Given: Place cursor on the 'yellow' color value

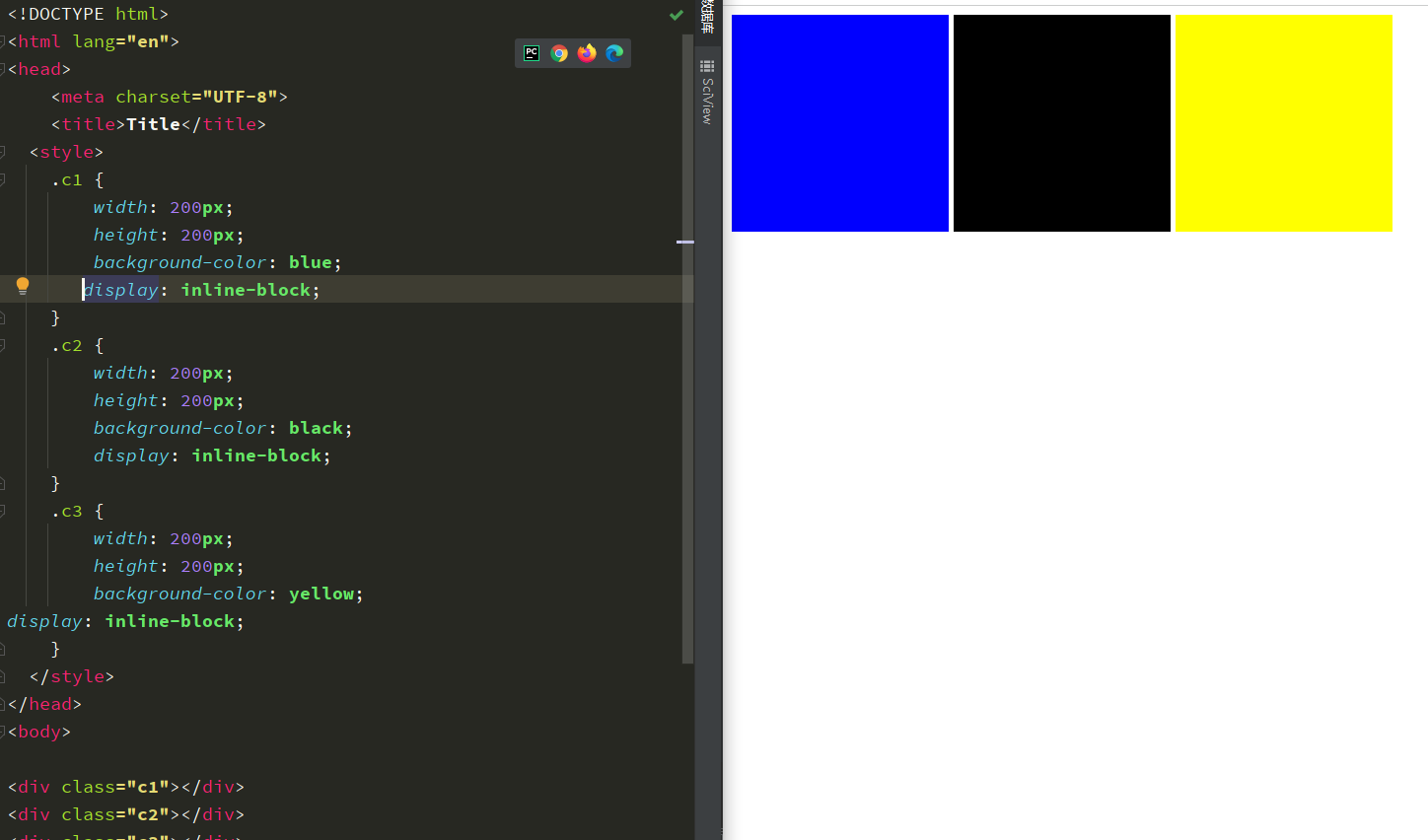Looking at the screenshot, I should 321,594.
